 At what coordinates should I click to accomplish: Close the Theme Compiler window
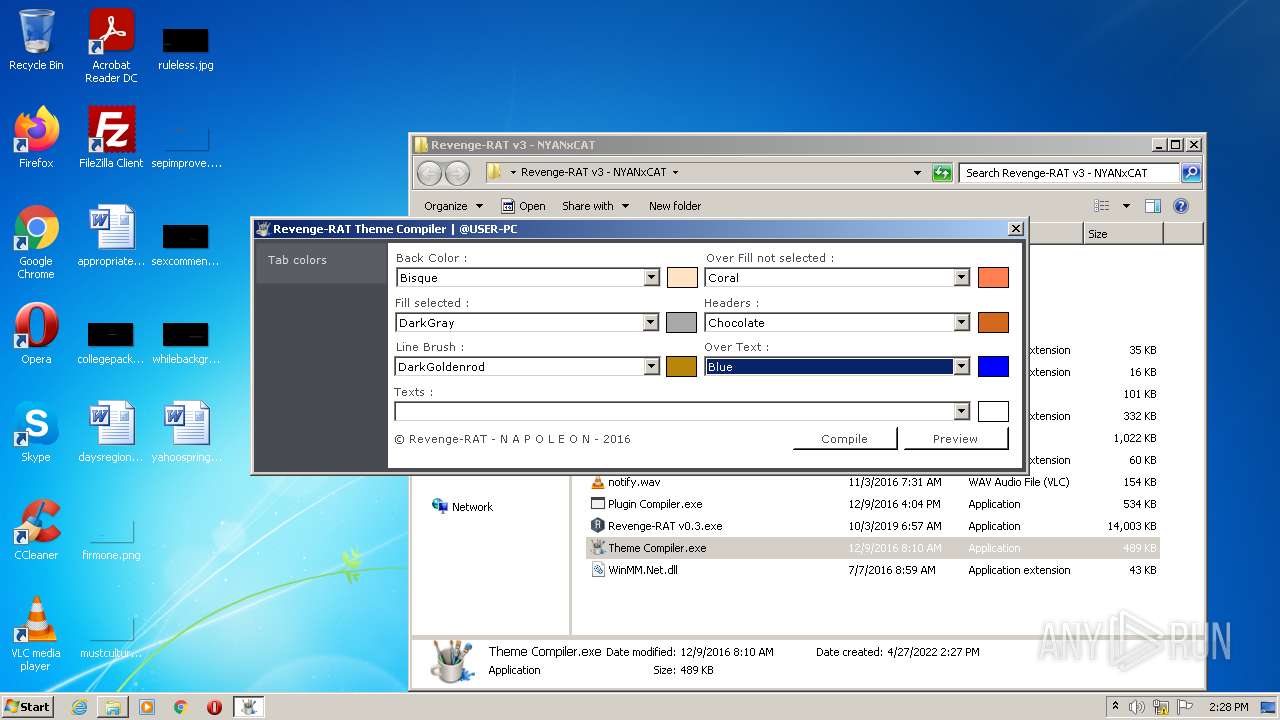point(1016,229)
